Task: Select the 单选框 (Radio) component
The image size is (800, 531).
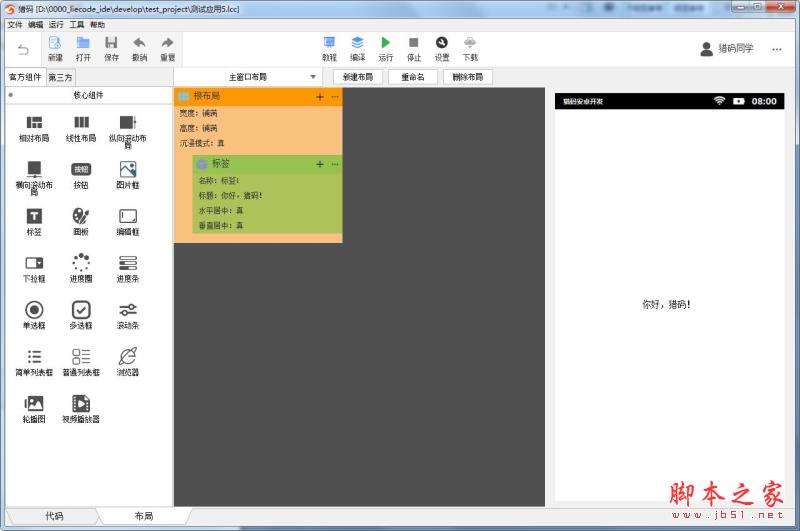Action: (x=34, y=315)
